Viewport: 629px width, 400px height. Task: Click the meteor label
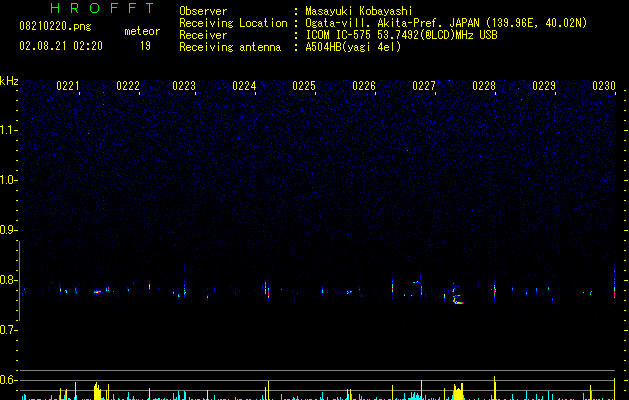pos(142,31)
